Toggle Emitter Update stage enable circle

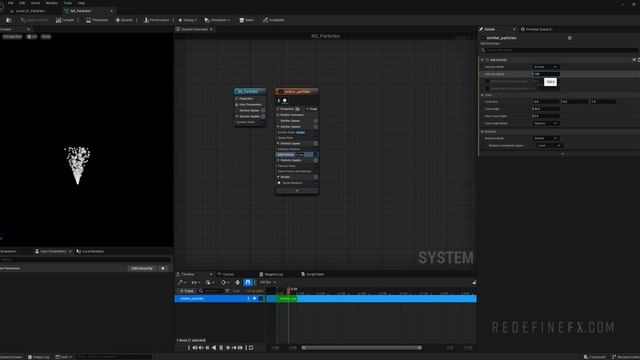click(316, 127)
